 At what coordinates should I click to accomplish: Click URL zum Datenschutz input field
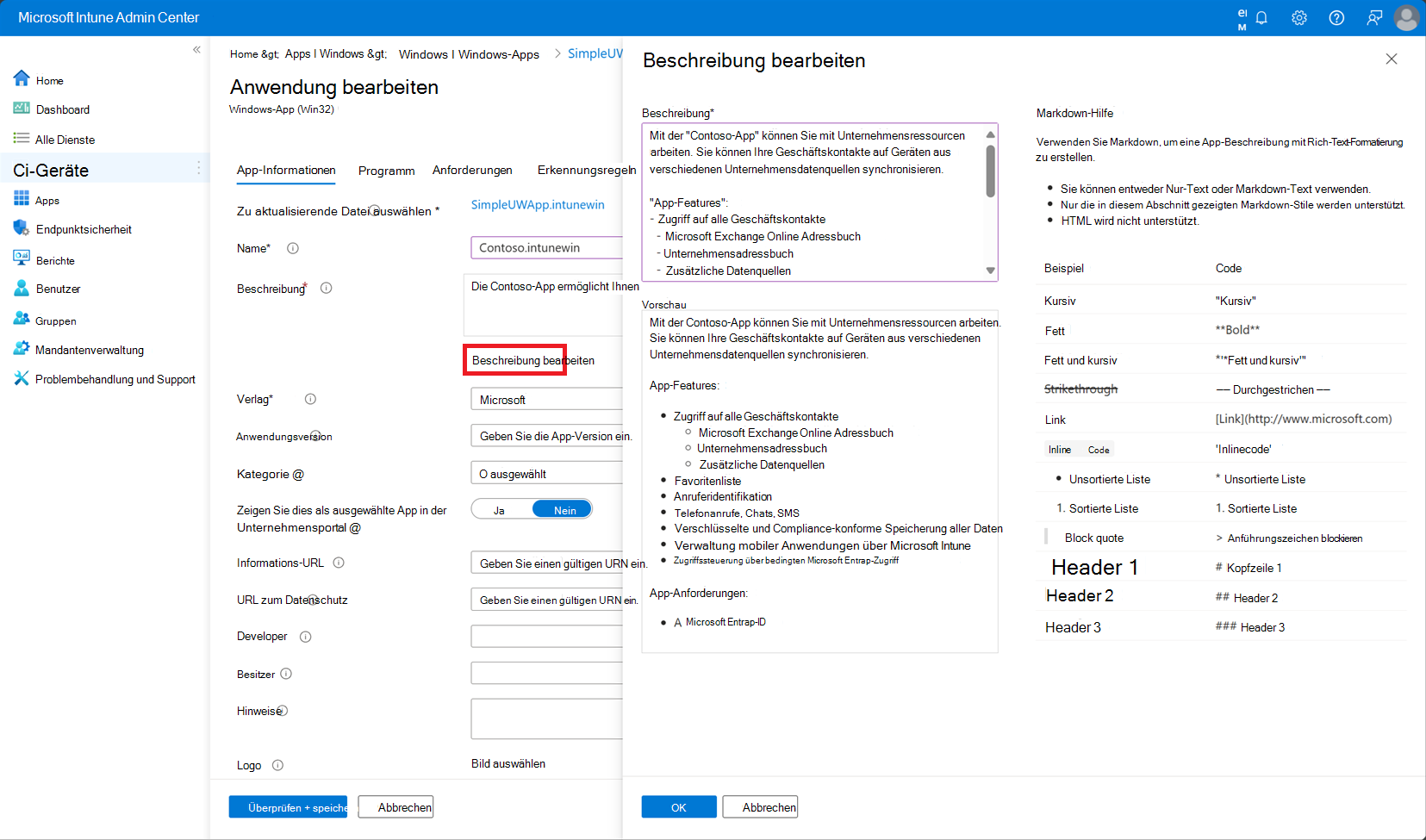pos(546,600)
